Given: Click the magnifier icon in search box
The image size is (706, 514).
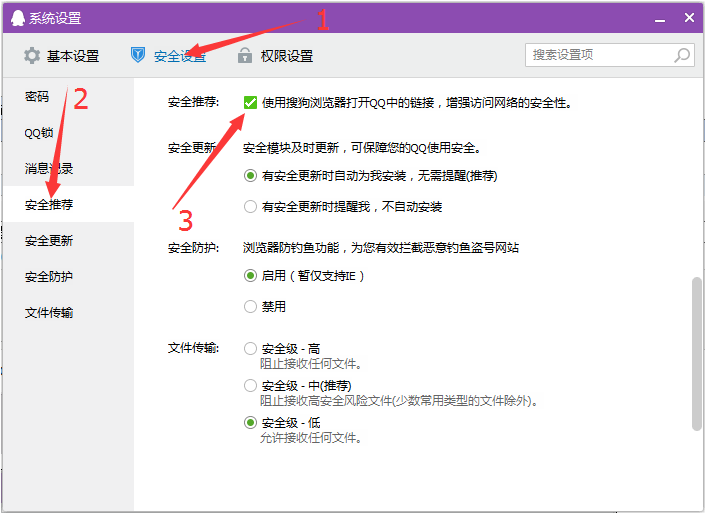Looking at the screenshot, I should [682, 55].
